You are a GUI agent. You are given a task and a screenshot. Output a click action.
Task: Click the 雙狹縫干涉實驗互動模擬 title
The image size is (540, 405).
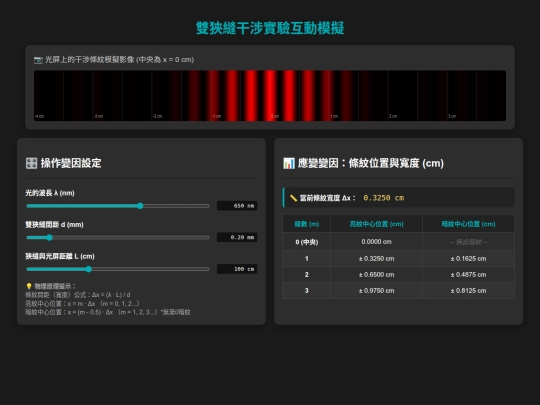tap(270, 28)
